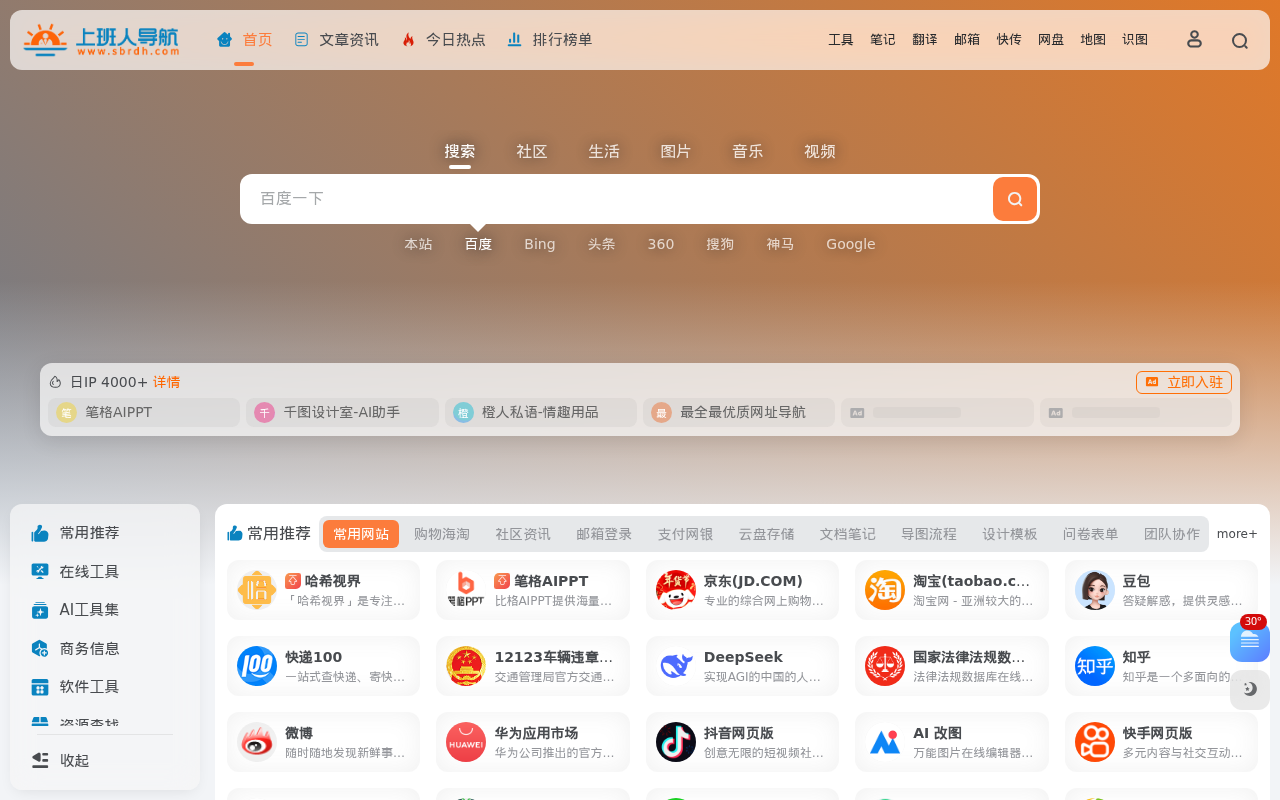Open the 网盘 header link
The height and width of the screenshot is (800, 1280).
[1051, 40]
